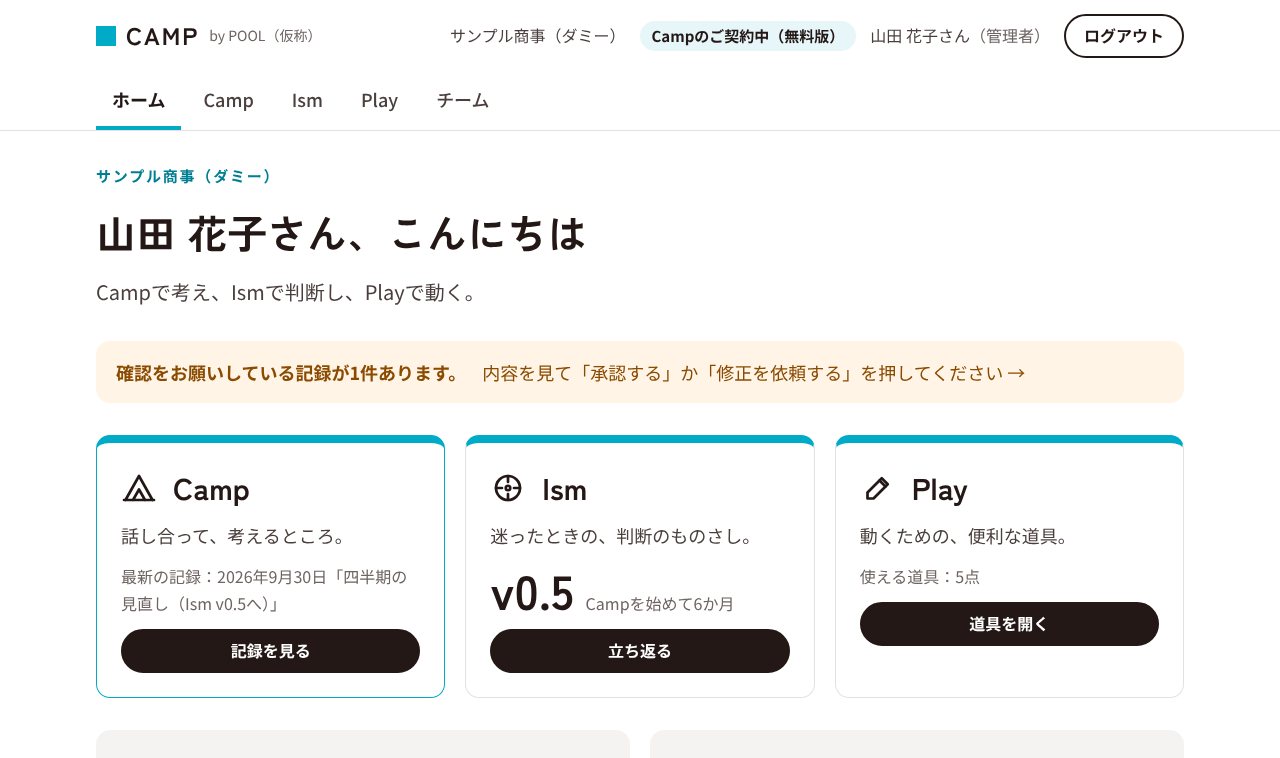The width and height of the screenshot is (1280, 758).
Task: Click the Ism card heading
Action: point(564,490)
